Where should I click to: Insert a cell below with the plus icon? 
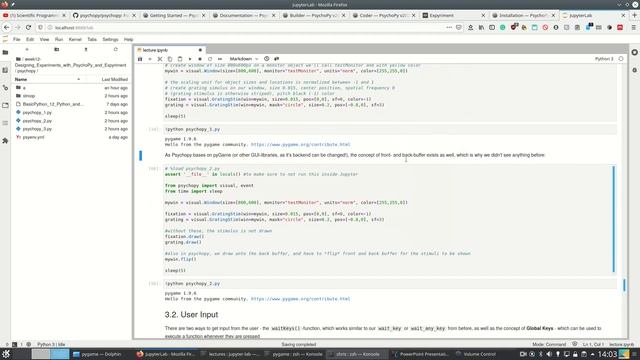[150, 59]
